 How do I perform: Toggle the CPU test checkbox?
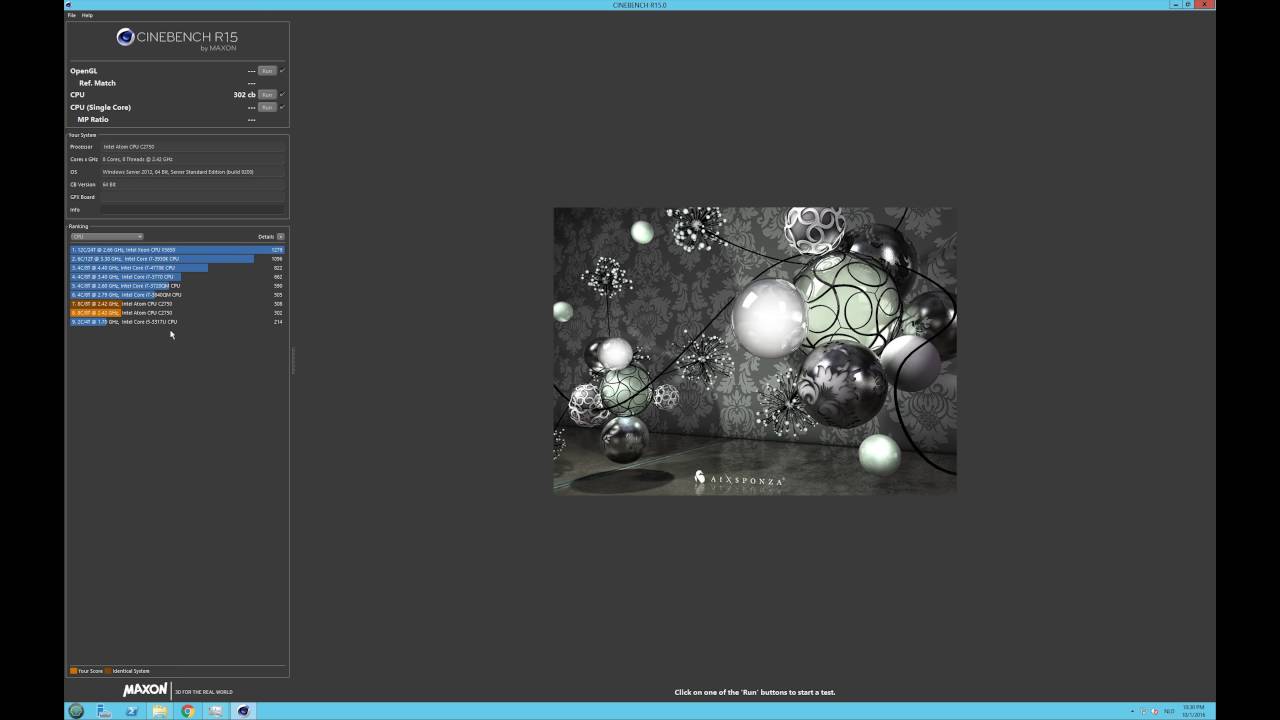tap(282, 95)
